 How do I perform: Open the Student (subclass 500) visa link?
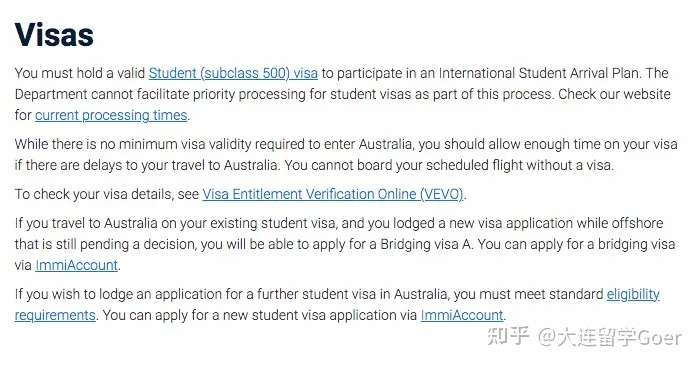(233, 73)
